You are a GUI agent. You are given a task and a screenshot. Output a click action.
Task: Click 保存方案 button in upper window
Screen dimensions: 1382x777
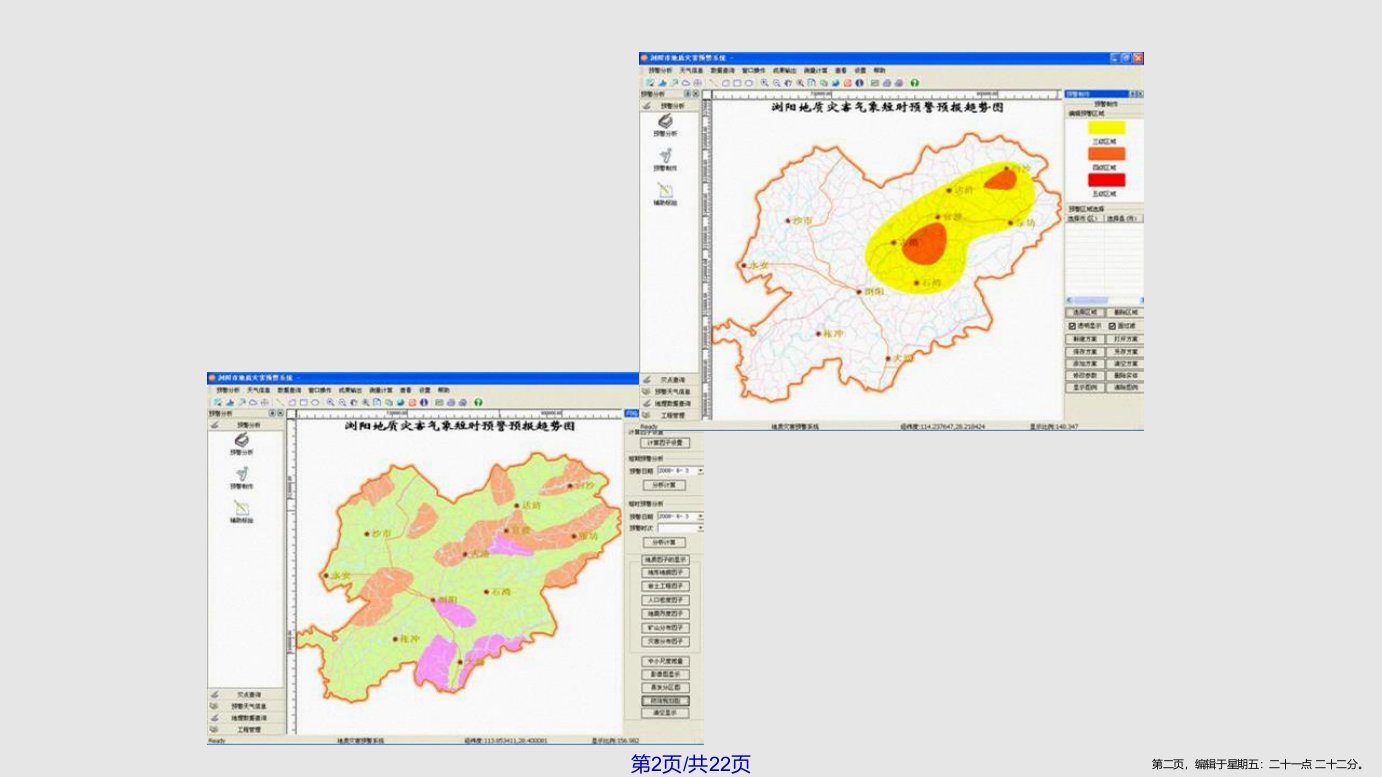coord(1085,352)
